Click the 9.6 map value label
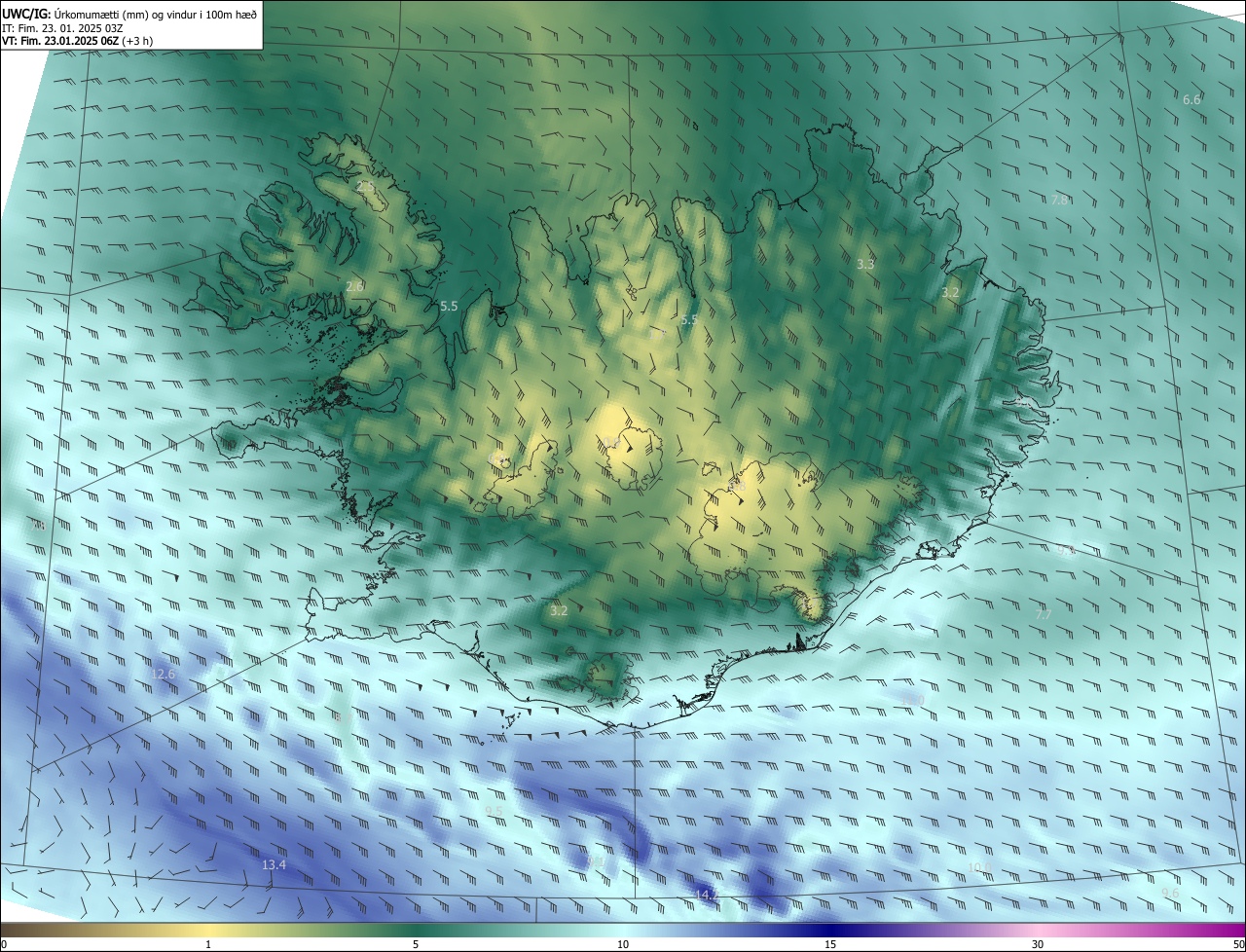The image size is (1246, 952). point(1171,893)
